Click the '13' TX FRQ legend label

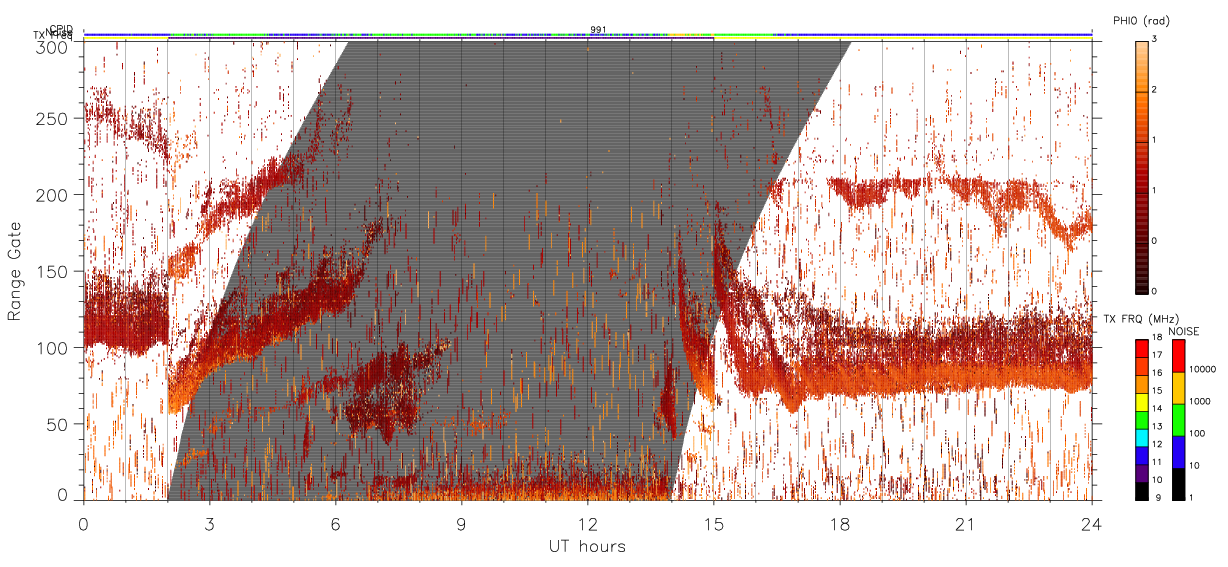coord(1158,426)
